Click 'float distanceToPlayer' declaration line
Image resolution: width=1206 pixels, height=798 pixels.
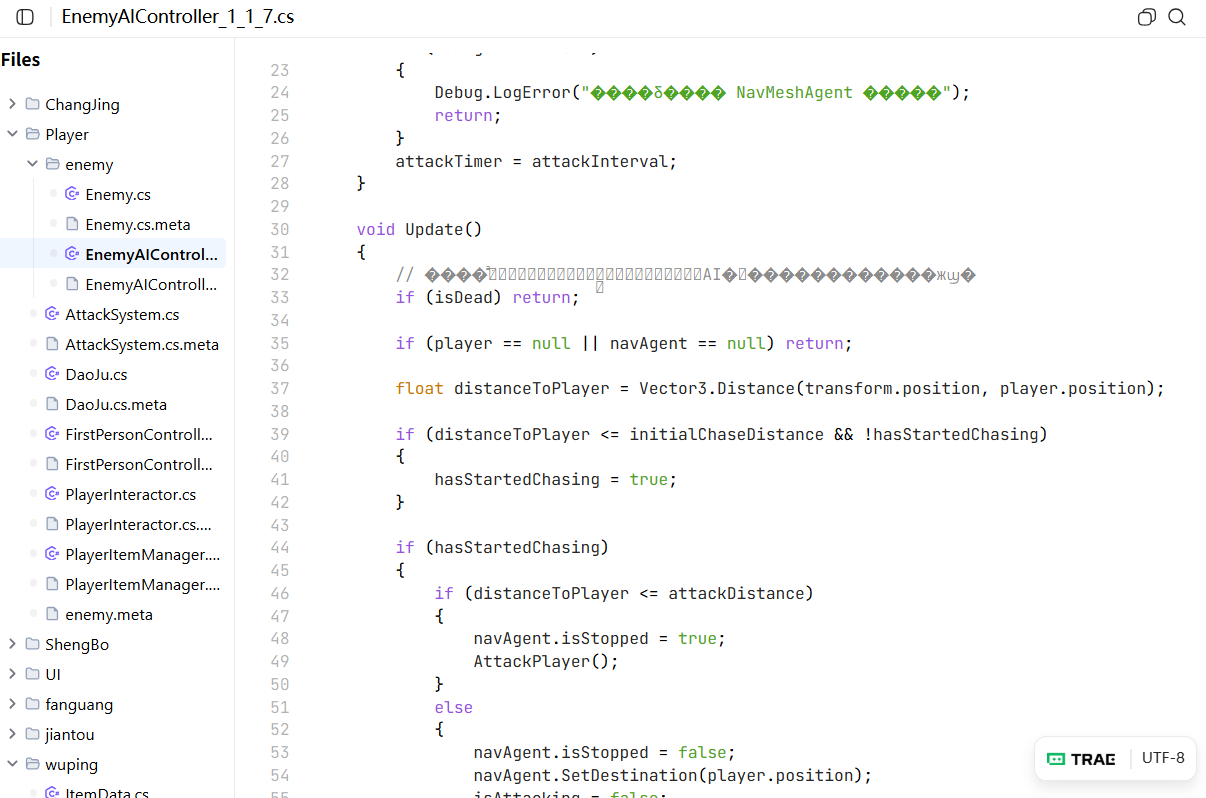click(x=780, y=388)
